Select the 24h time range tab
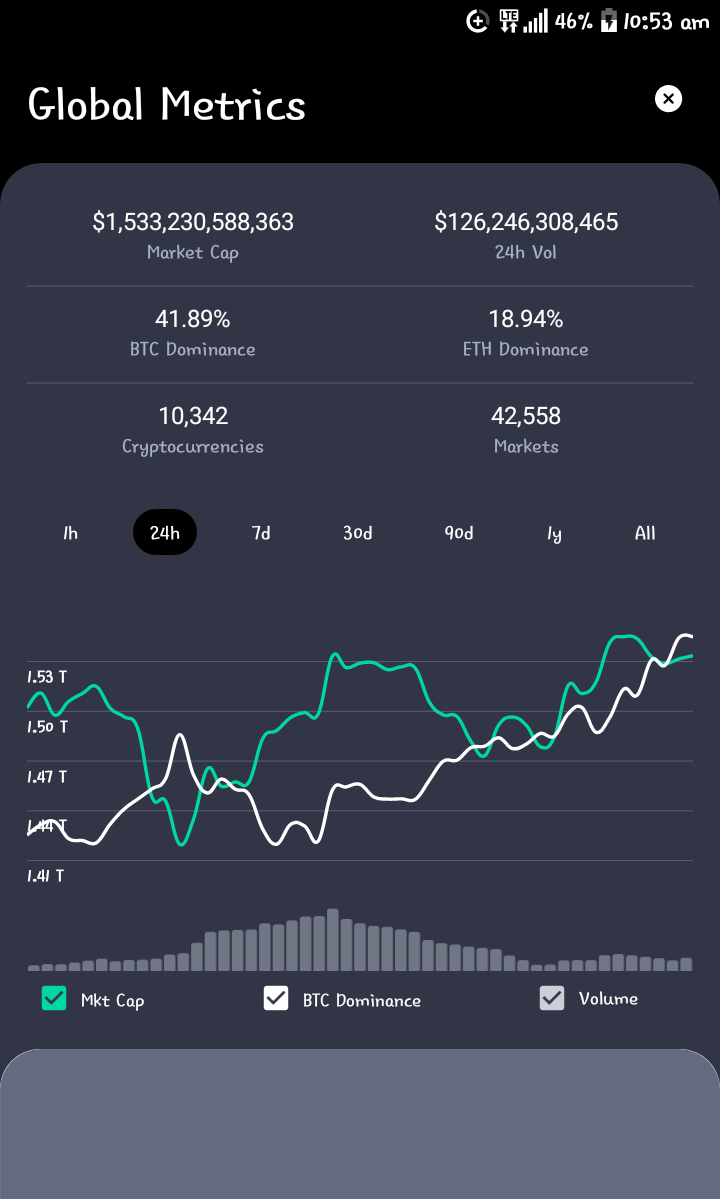 click(x=165, y=532)
